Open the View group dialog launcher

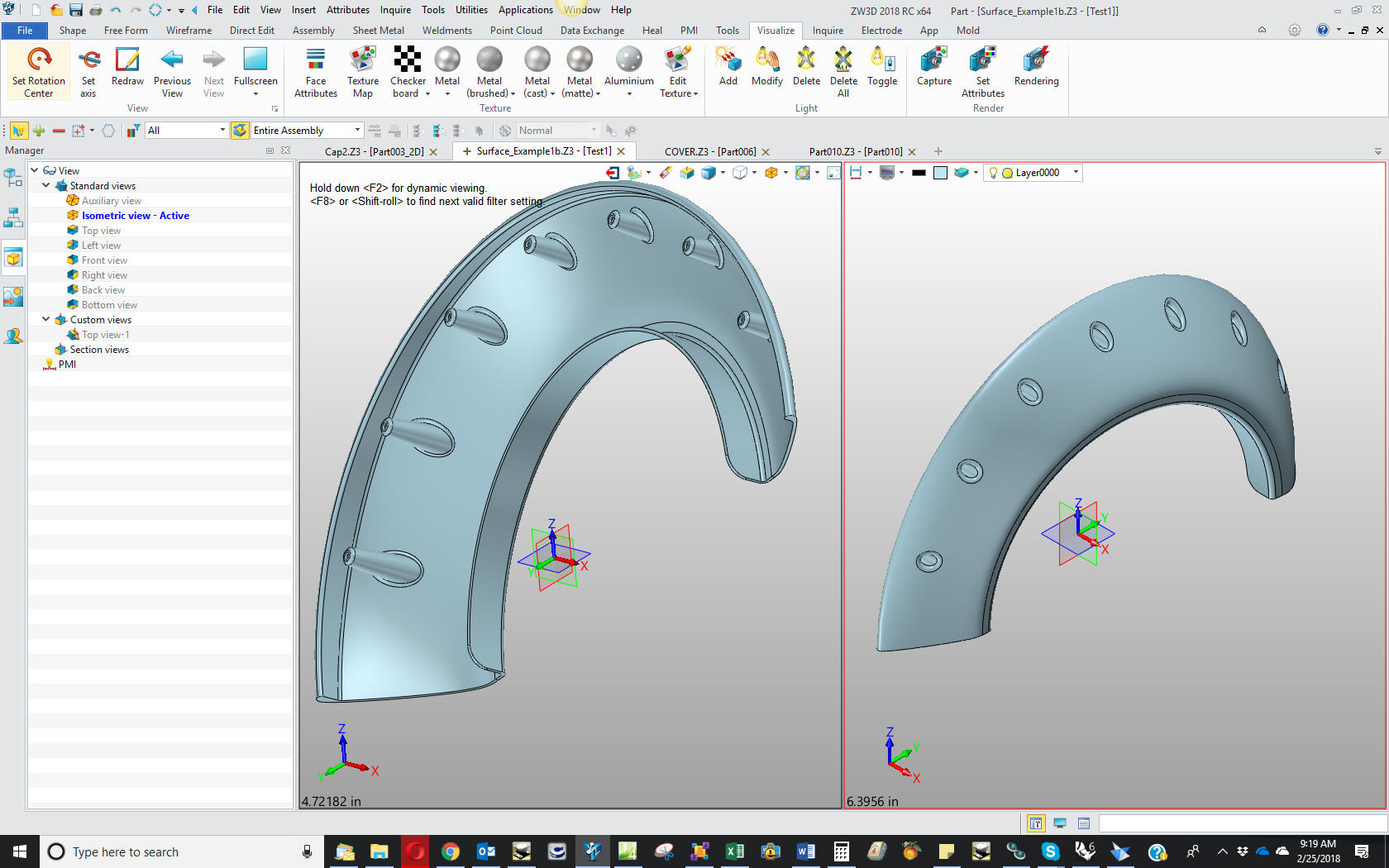(275, 108)
